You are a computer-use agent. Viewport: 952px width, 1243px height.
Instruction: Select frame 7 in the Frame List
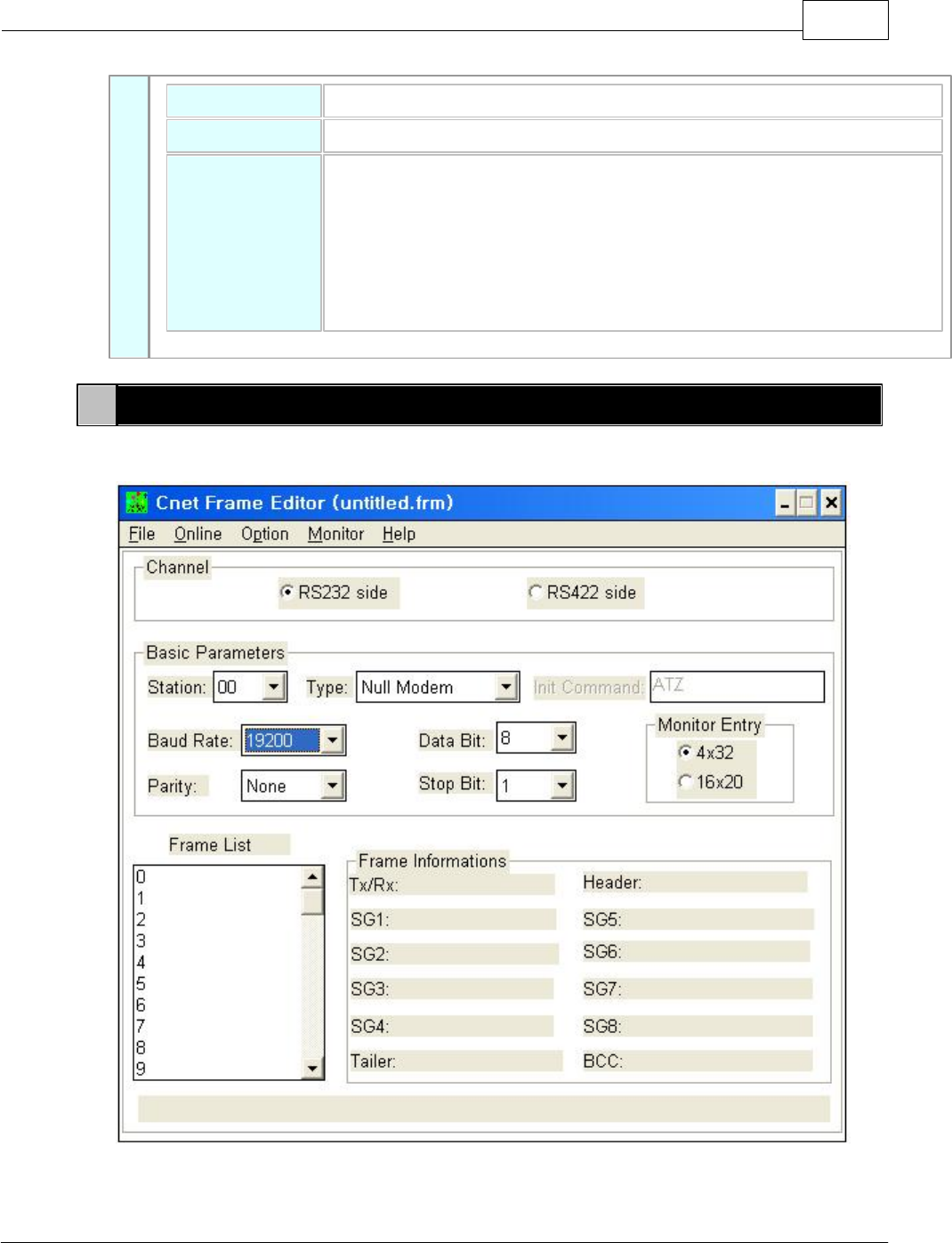point(141,1027)
